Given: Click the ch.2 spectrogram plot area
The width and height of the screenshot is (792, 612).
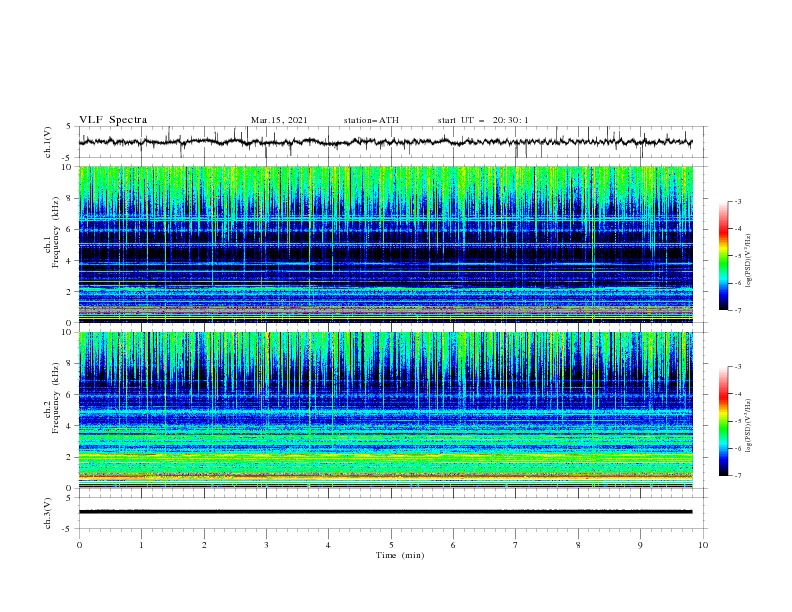Looking at the screenshot, I should click(386, 410).
